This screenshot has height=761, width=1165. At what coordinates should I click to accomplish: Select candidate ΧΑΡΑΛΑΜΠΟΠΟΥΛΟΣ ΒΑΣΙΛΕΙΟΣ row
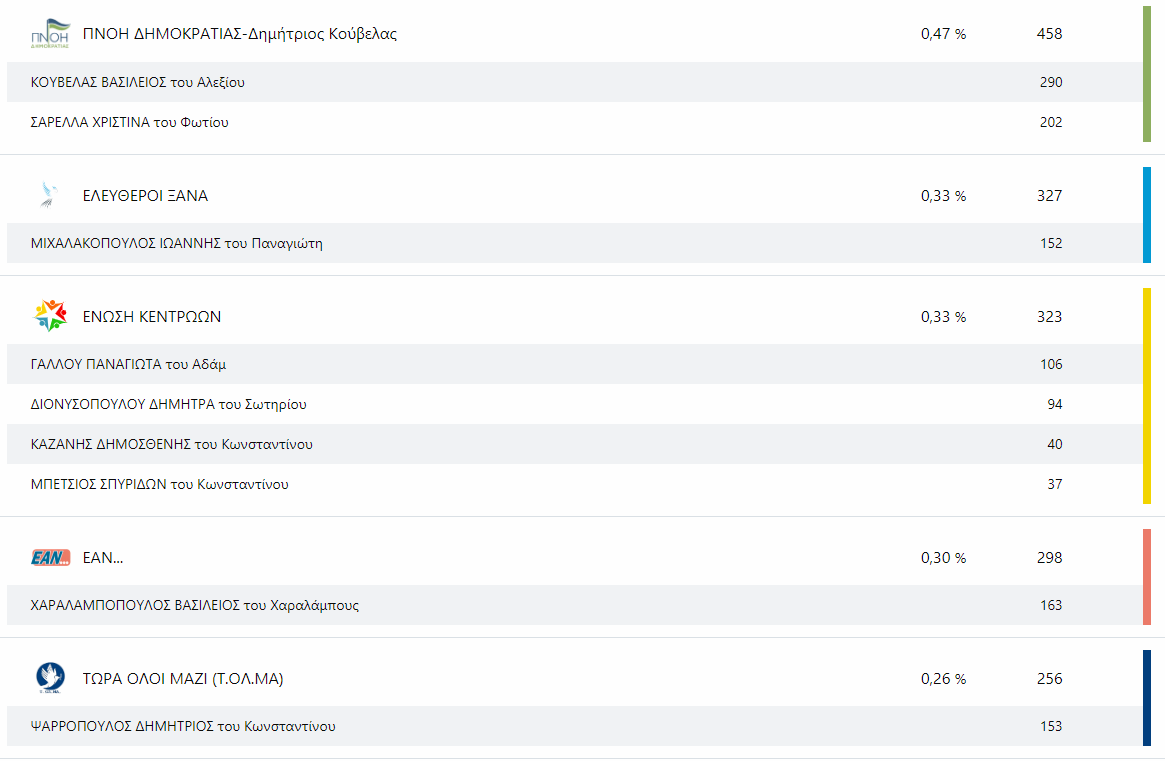574,605
